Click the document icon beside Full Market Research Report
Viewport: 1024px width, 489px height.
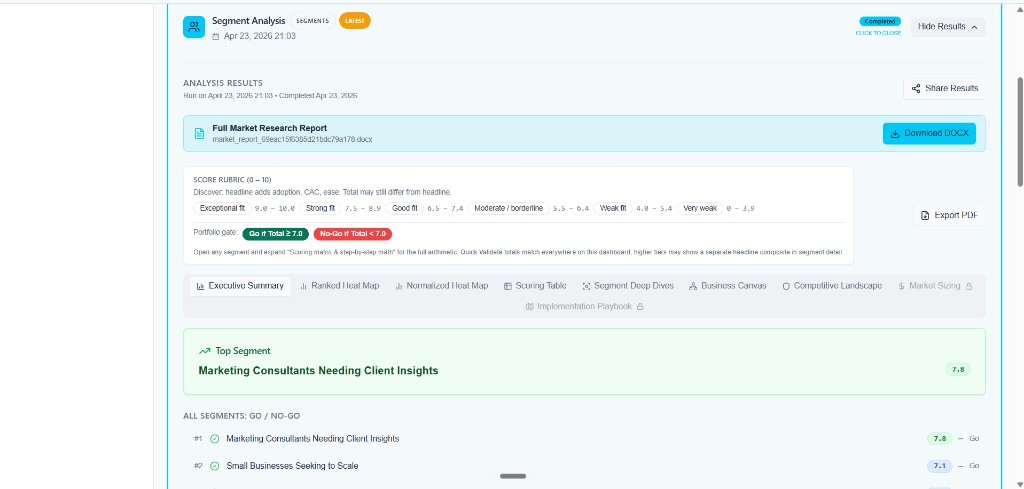pos(200,133)
